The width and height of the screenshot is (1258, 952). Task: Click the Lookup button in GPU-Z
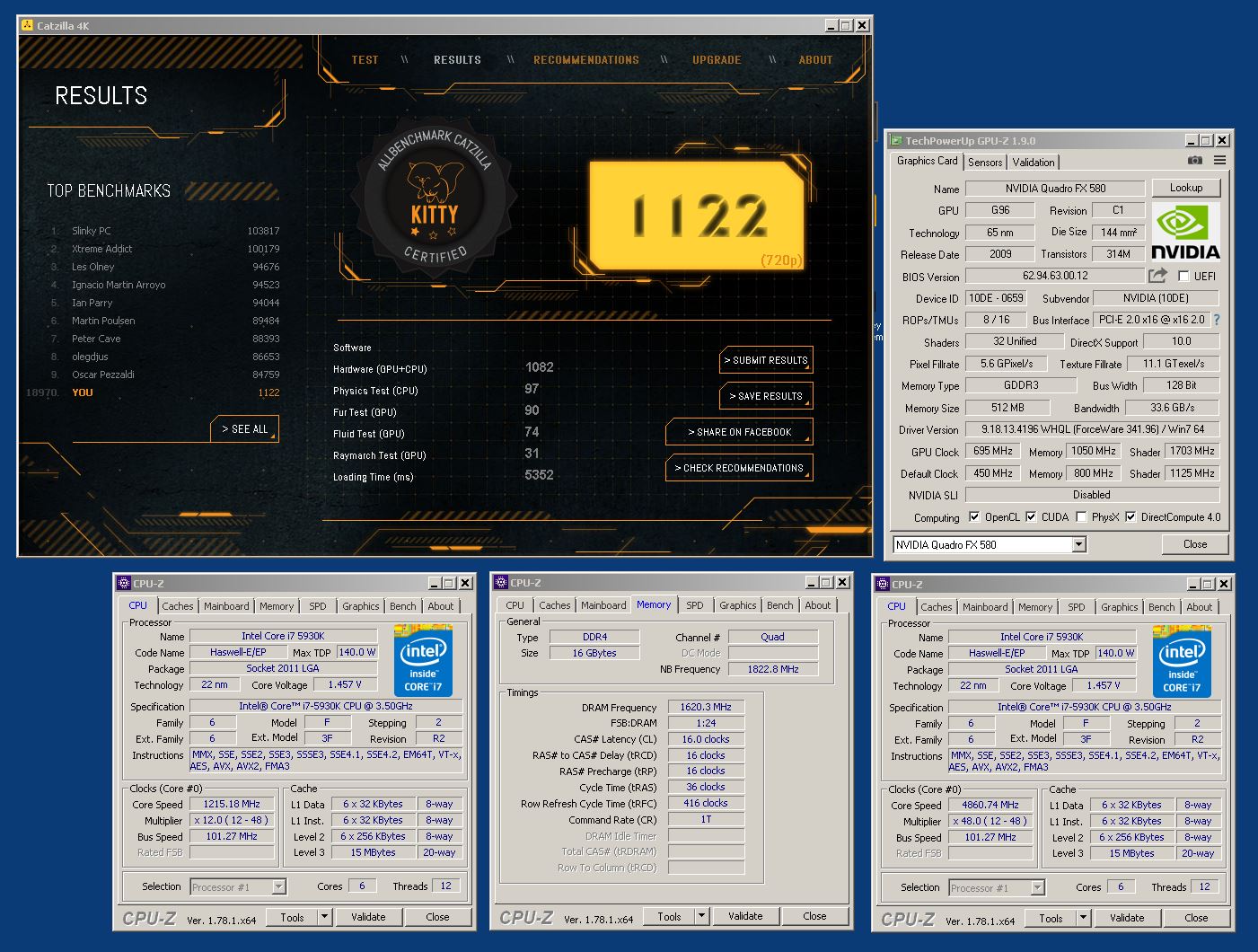1186,188
